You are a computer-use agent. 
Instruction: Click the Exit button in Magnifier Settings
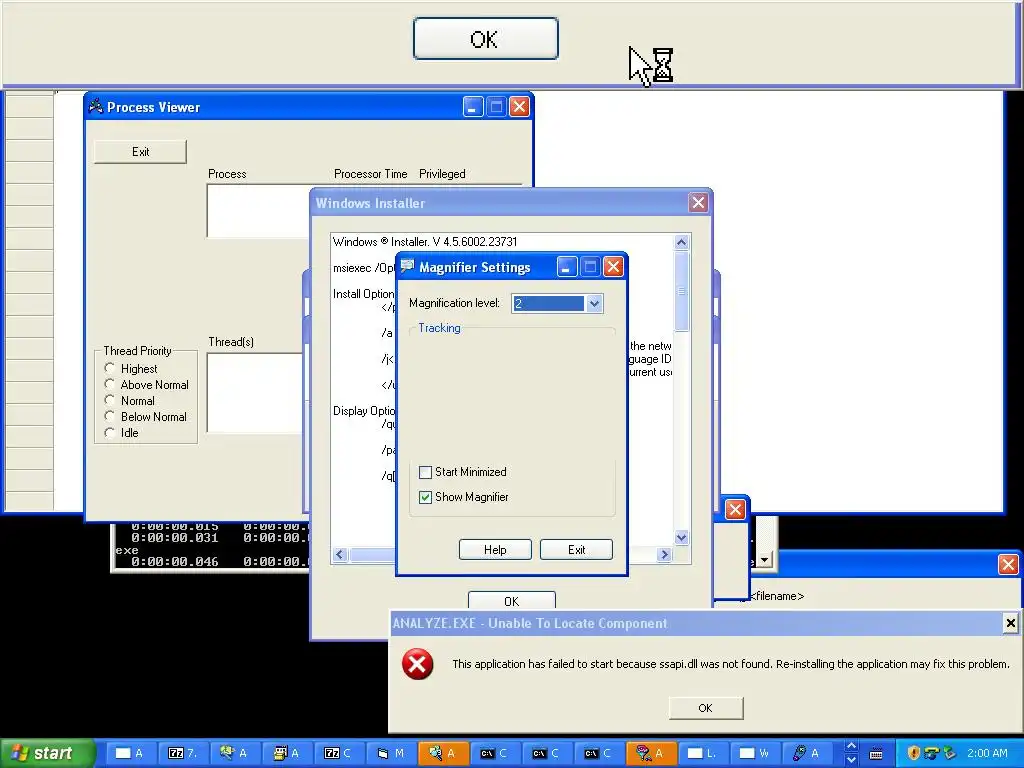pos(577,550)
